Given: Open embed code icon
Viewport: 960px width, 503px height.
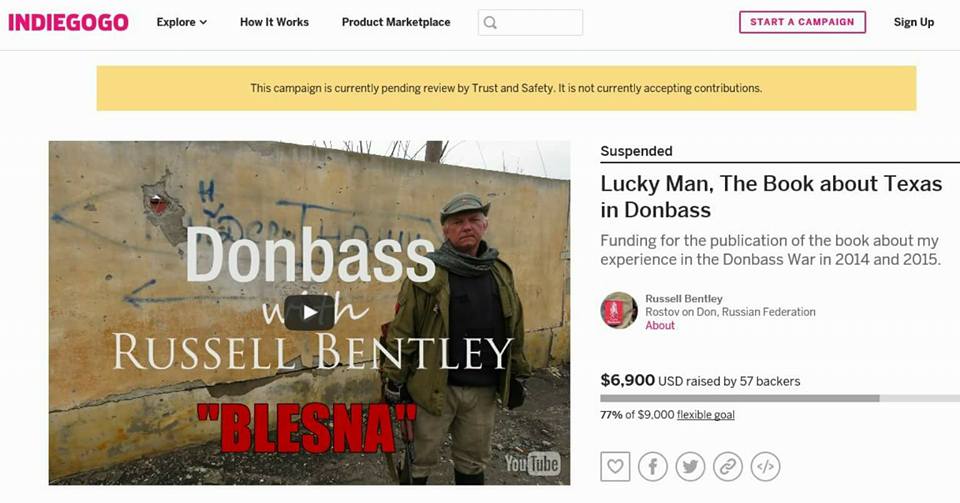Looking at the screenshot, I should pos(765,466).
